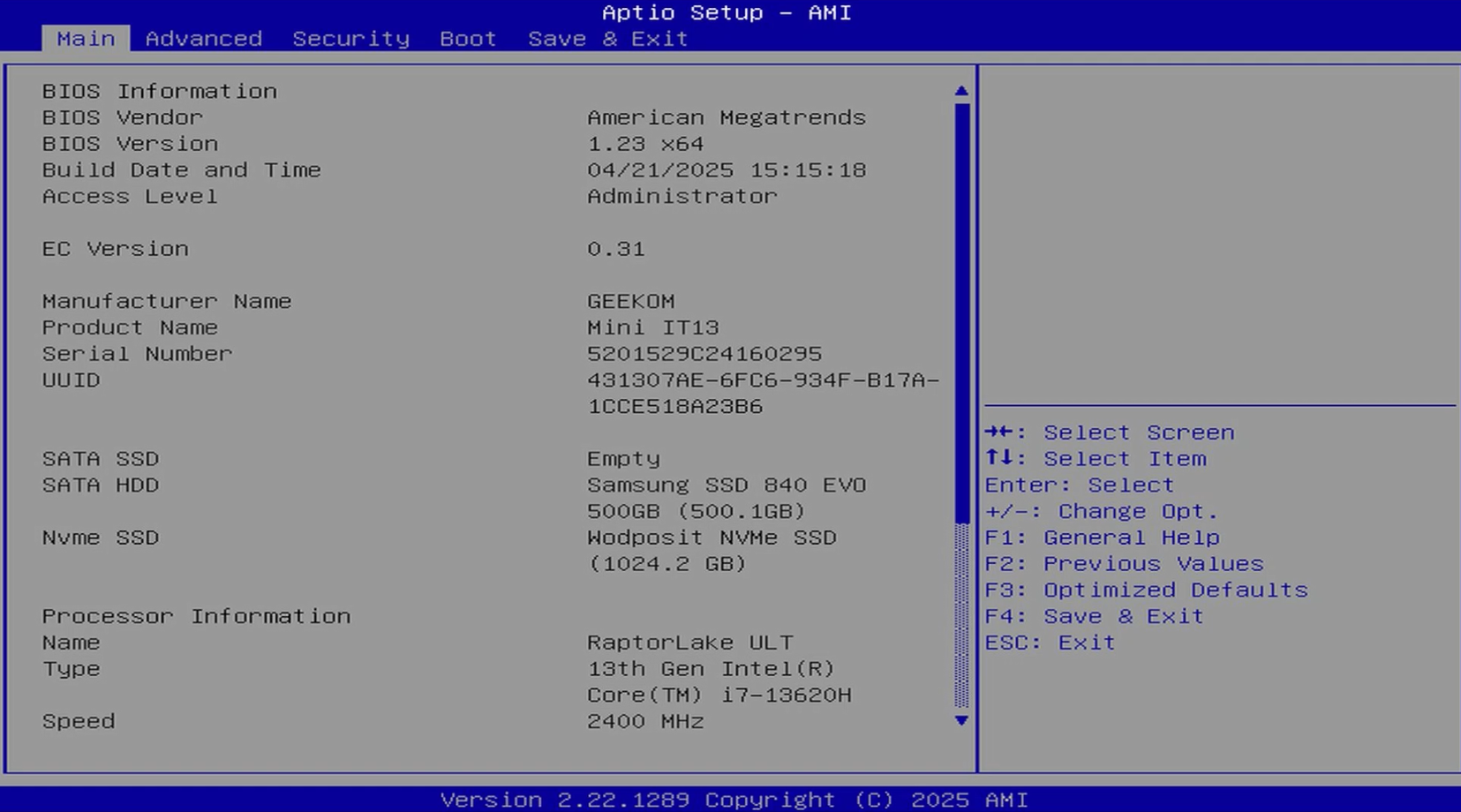
Task: Select the SATA HDD Samsung SSD entry
Action: click(x=726, y=485)
